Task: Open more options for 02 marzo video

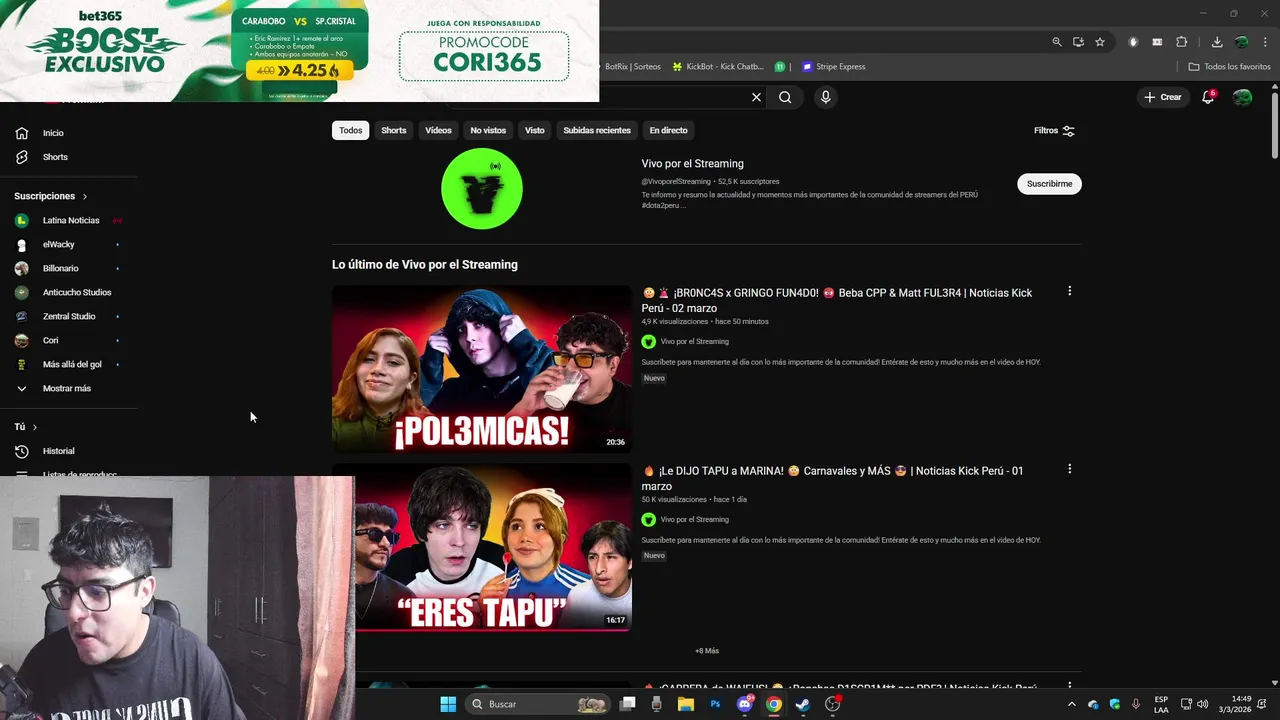Action: coord(1069,291)
